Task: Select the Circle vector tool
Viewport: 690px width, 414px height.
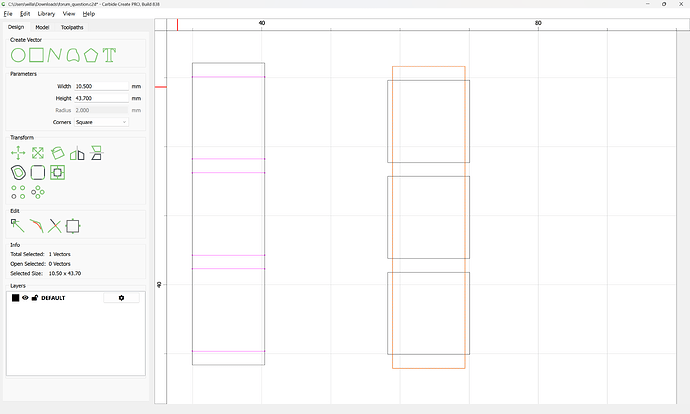Action: 18,54
